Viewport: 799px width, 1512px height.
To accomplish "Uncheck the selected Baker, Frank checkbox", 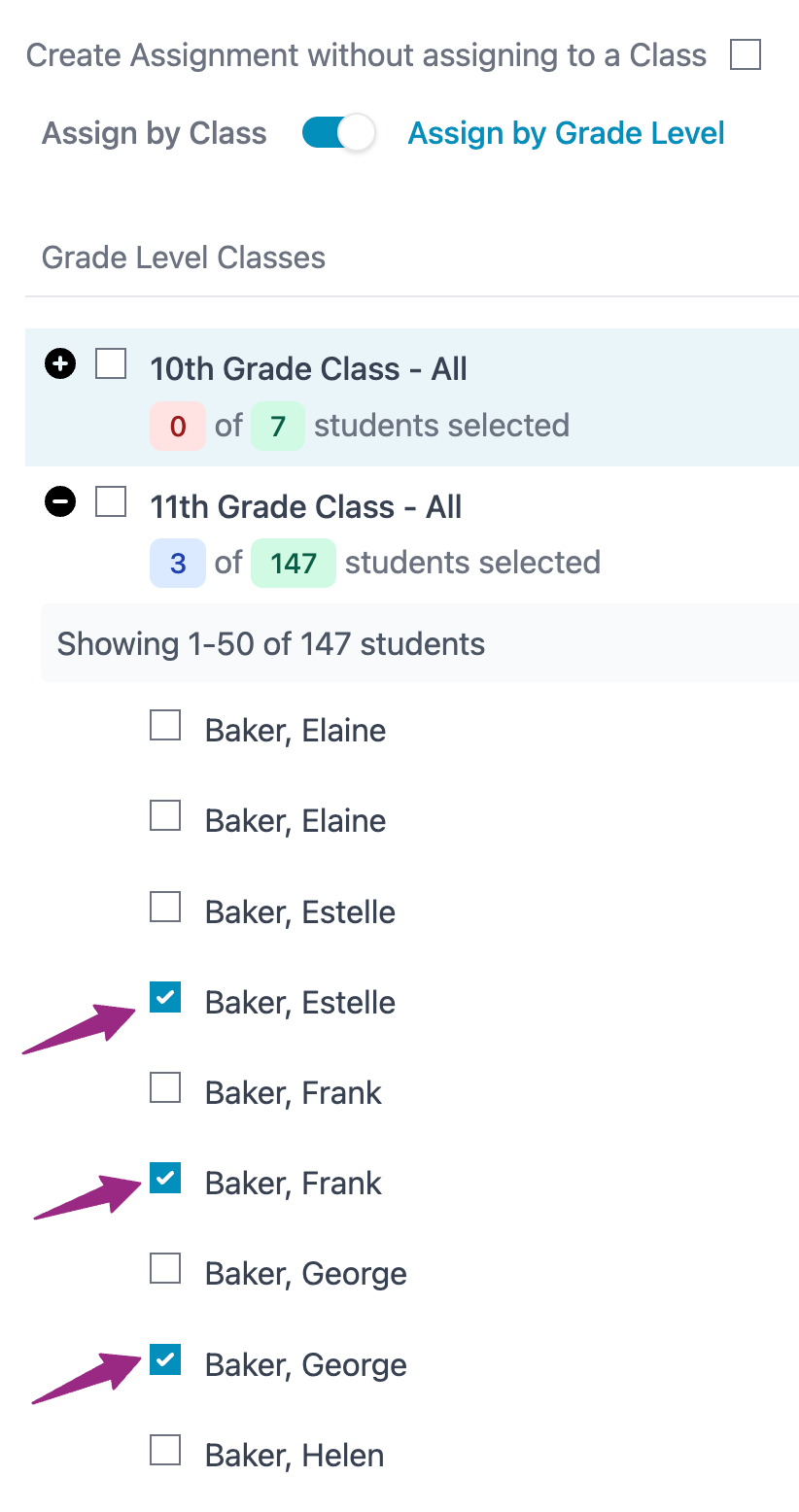I will (165, 1179).
